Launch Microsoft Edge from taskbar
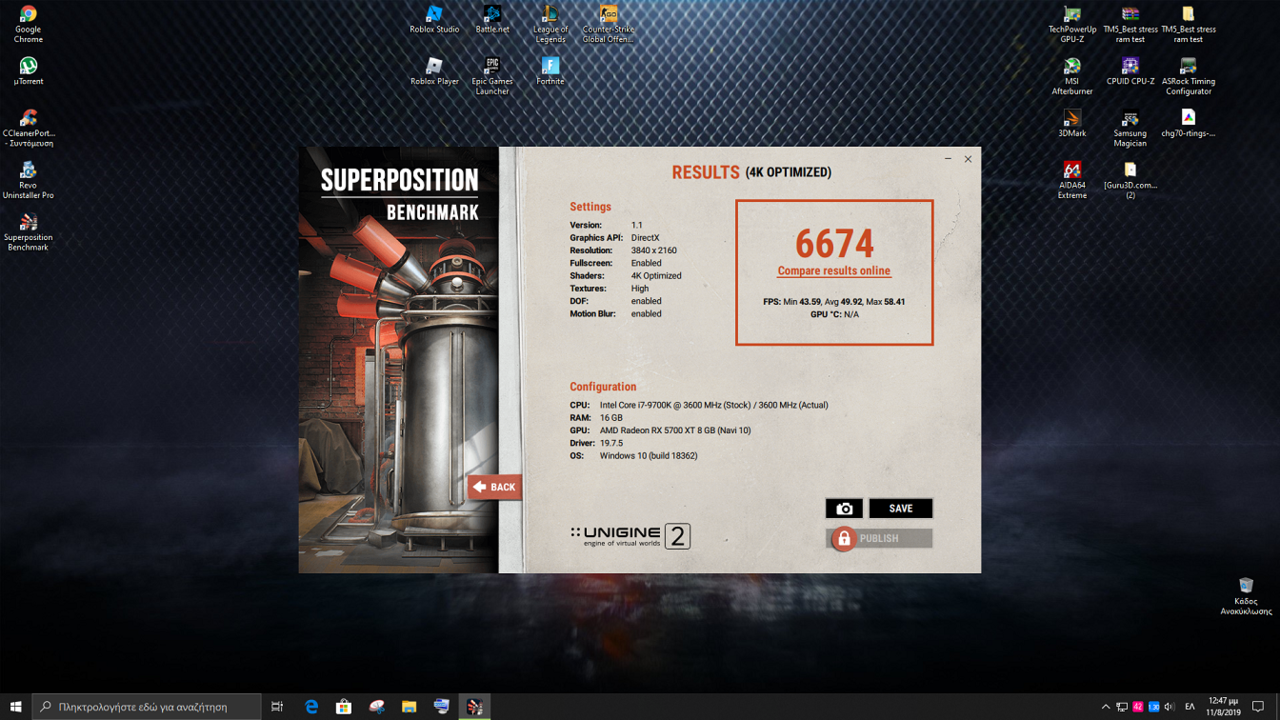The height and width of the screenshot is (720, 1280). (x=311, y=706)
